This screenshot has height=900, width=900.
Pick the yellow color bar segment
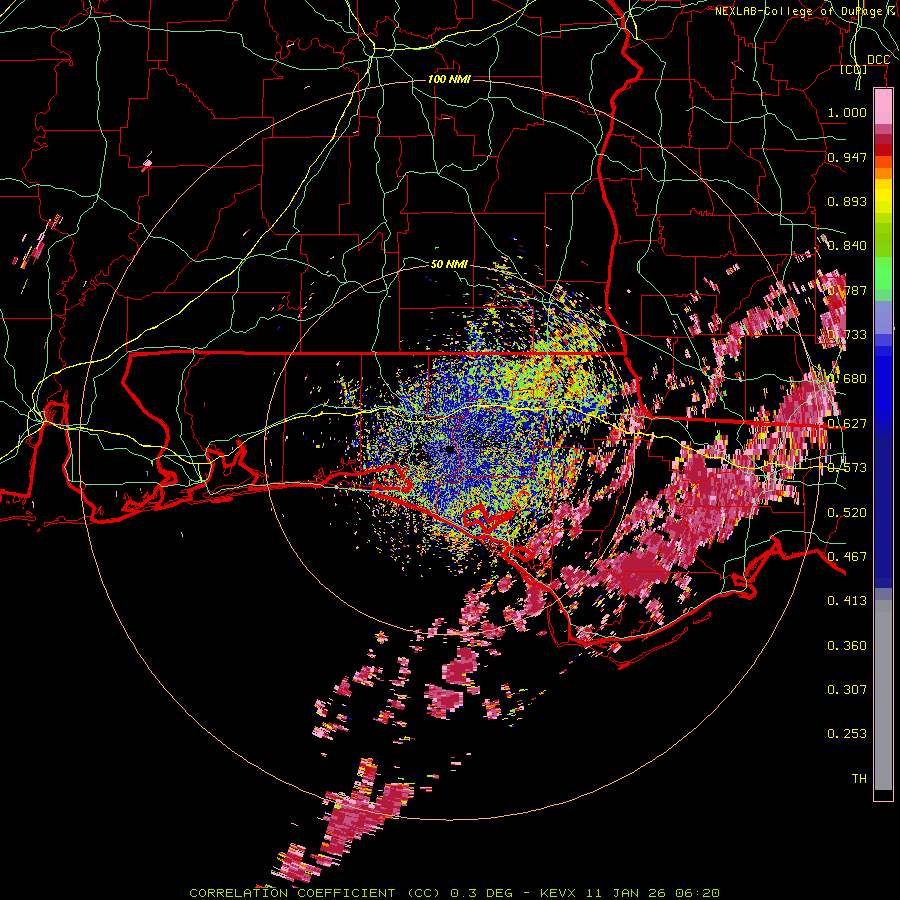883,197
